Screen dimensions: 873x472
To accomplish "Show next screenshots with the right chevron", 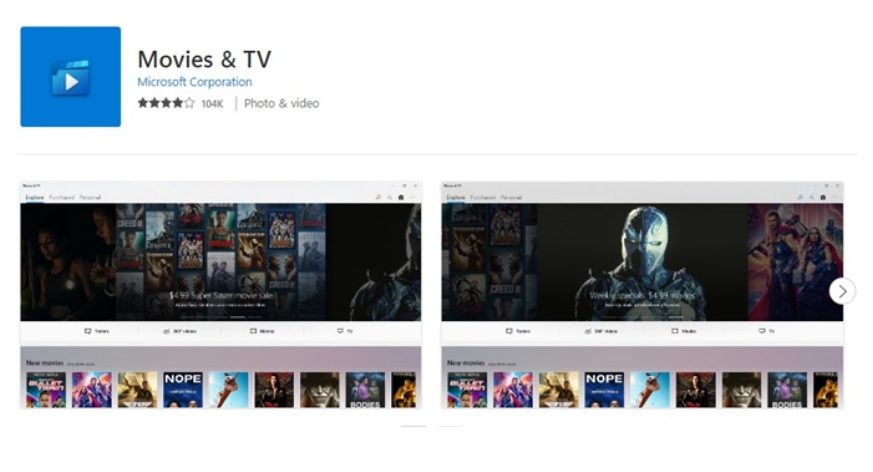I will point(842,291).
